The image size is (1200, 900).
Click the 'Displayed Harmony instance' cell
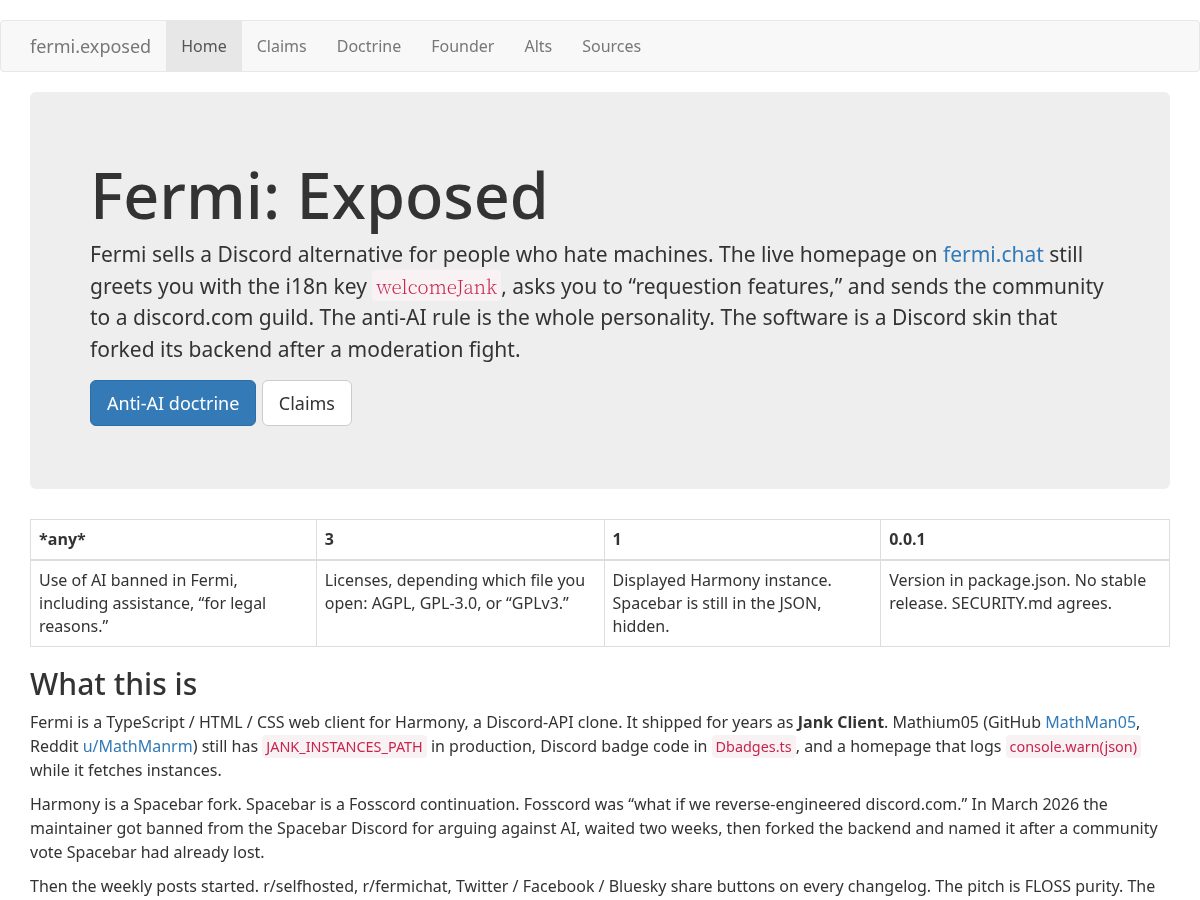coord(742,603)
